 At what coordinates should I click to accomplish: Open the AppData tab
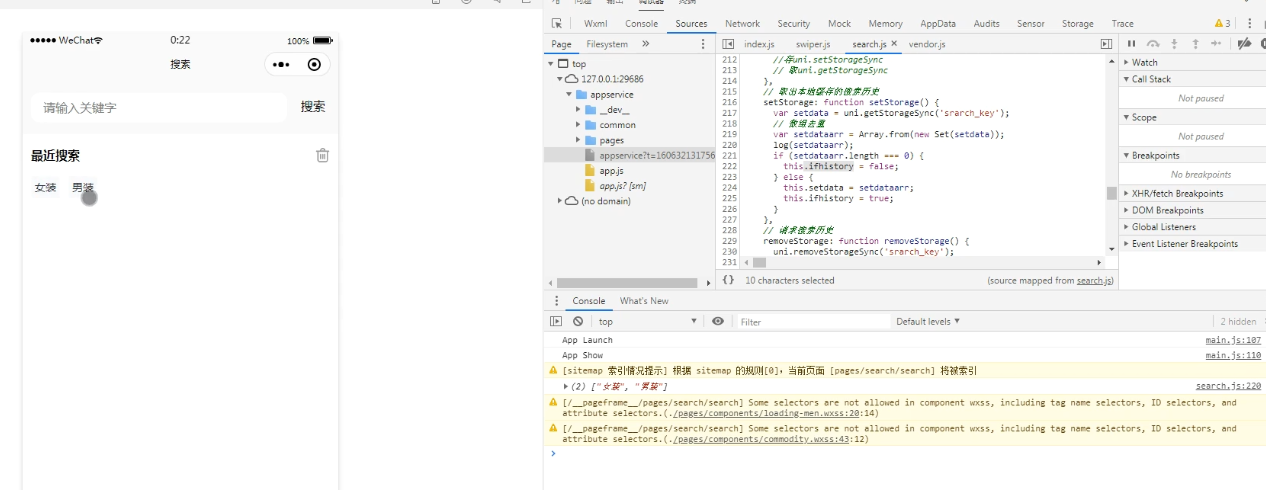[938, 23]
